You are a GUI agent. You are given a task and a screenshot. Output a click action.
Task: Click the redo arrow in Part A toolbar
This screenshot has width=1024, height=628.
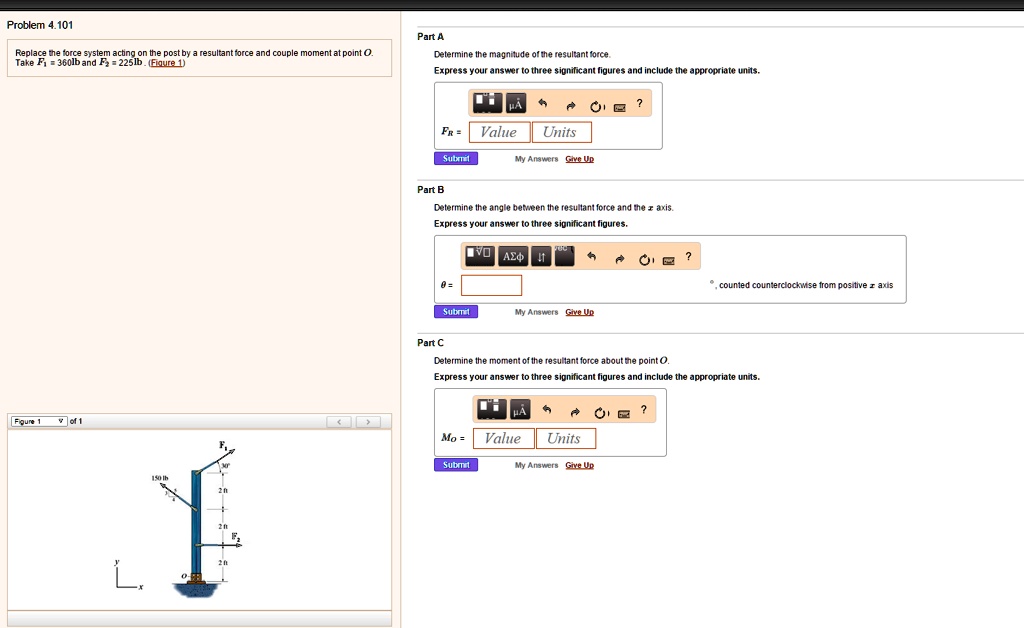(571, 103)
